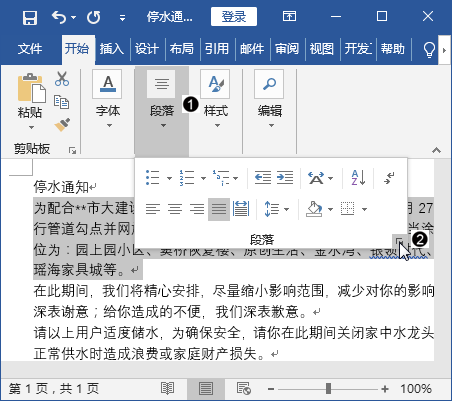The width and height of the screenshot is (452, 401).
Task: Expand the 编辑 group button
Action: [x=270, y=99]
